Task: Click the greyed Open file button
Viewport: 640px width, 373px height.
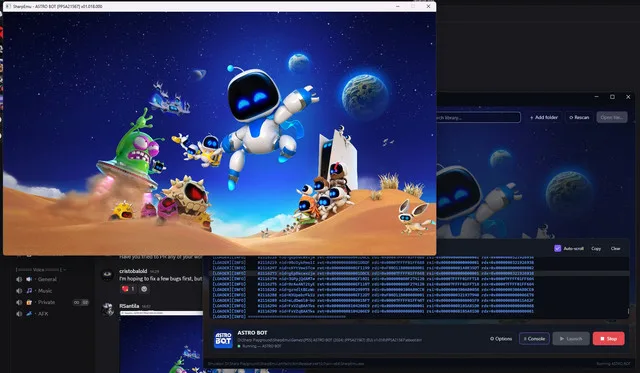Action: pyautogui.click(x=611, y=117)
